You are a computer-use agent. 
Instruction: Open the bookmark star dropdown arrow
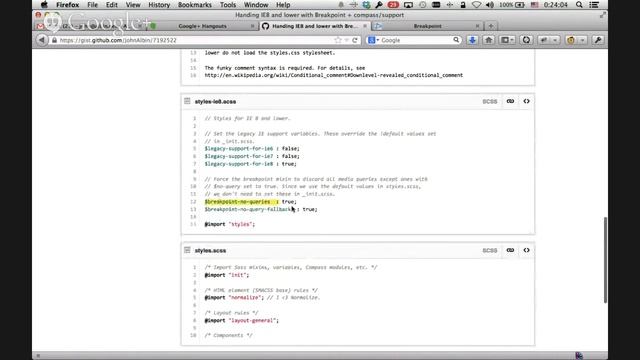[346, 40]
